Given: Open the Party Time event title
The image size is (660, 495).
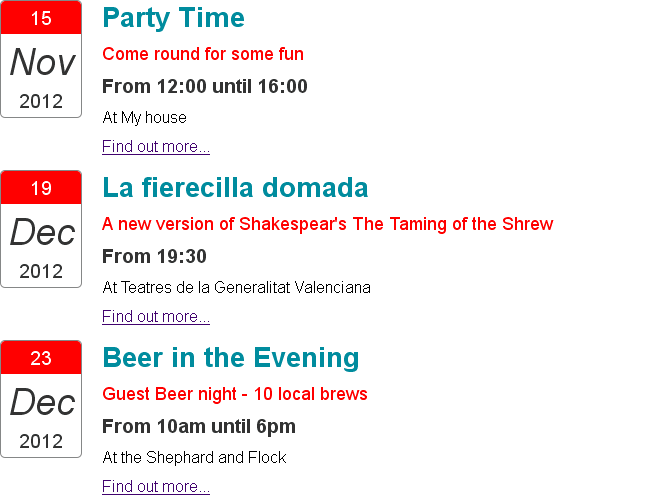Looking at the screenshot, I should tap(173, 18).
